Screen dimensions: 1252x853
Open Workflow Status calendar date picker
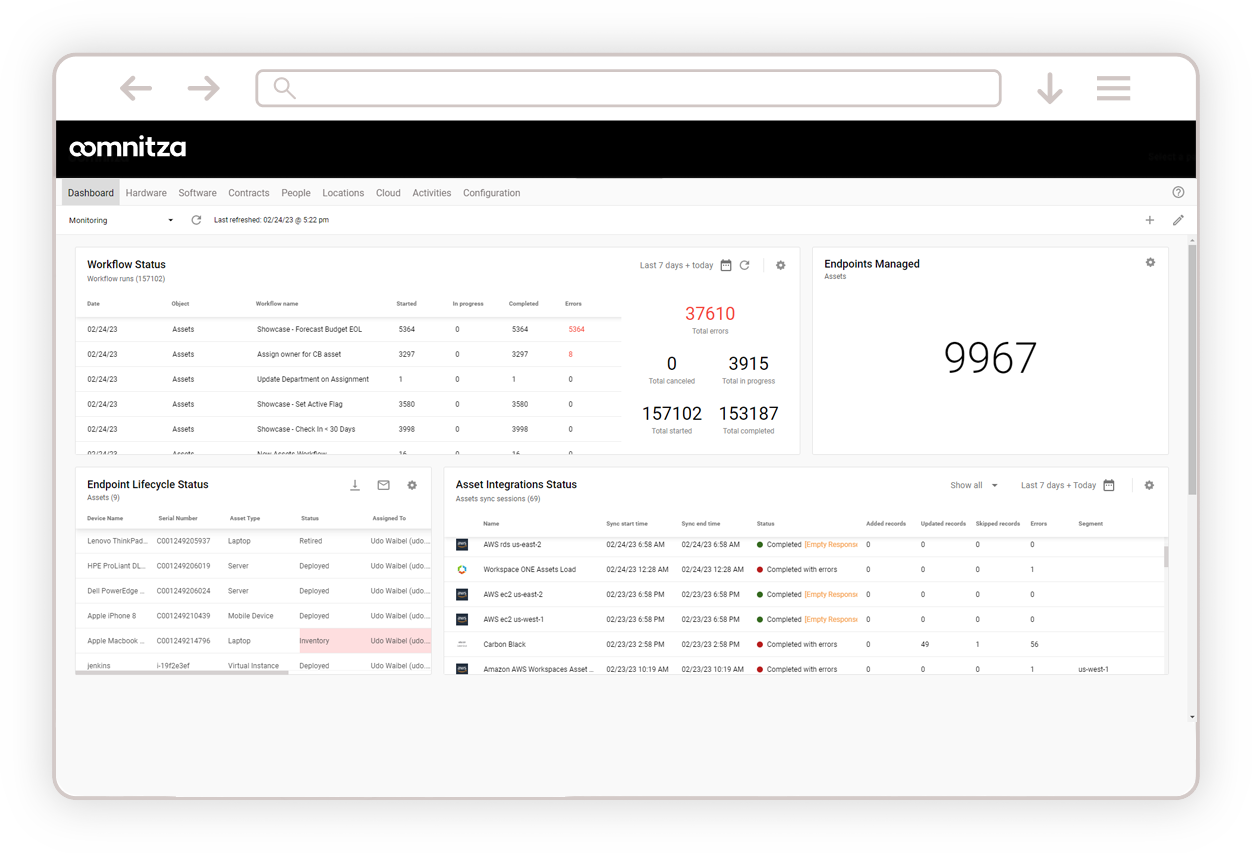point(726,265)
